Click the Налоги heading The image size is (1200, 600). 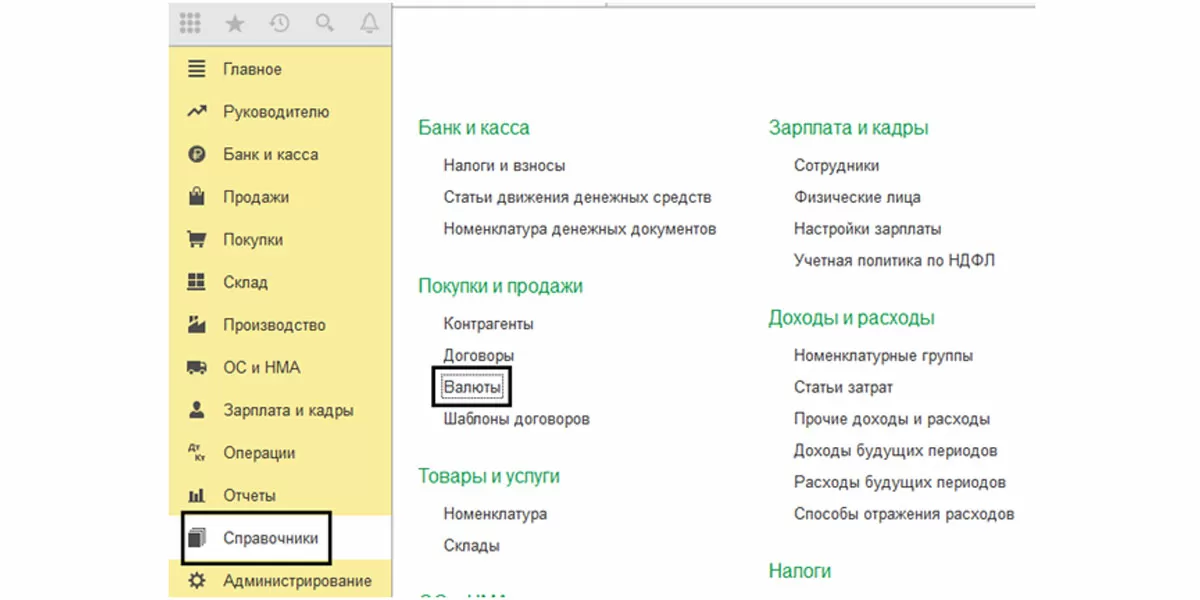click(800, 571)
